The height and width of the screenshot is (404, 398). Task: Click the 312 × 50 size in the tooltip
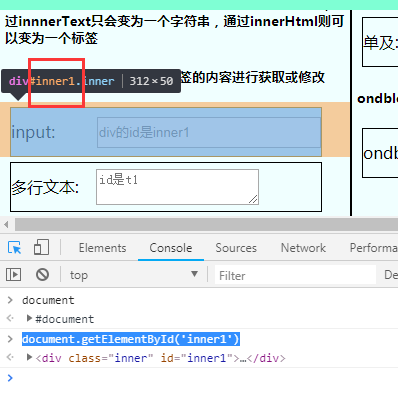pos(151,81)
